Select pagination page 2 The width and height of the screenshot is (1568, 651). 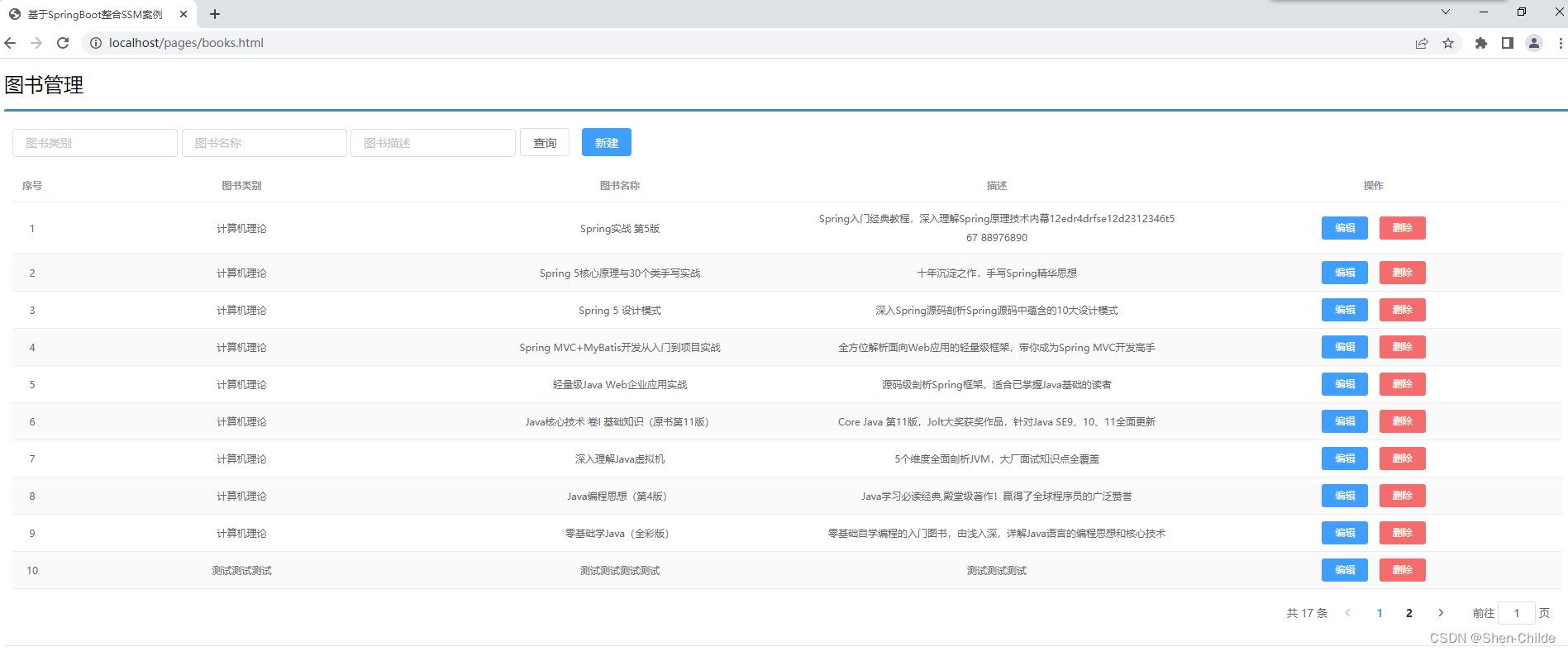pos(1409,613)
